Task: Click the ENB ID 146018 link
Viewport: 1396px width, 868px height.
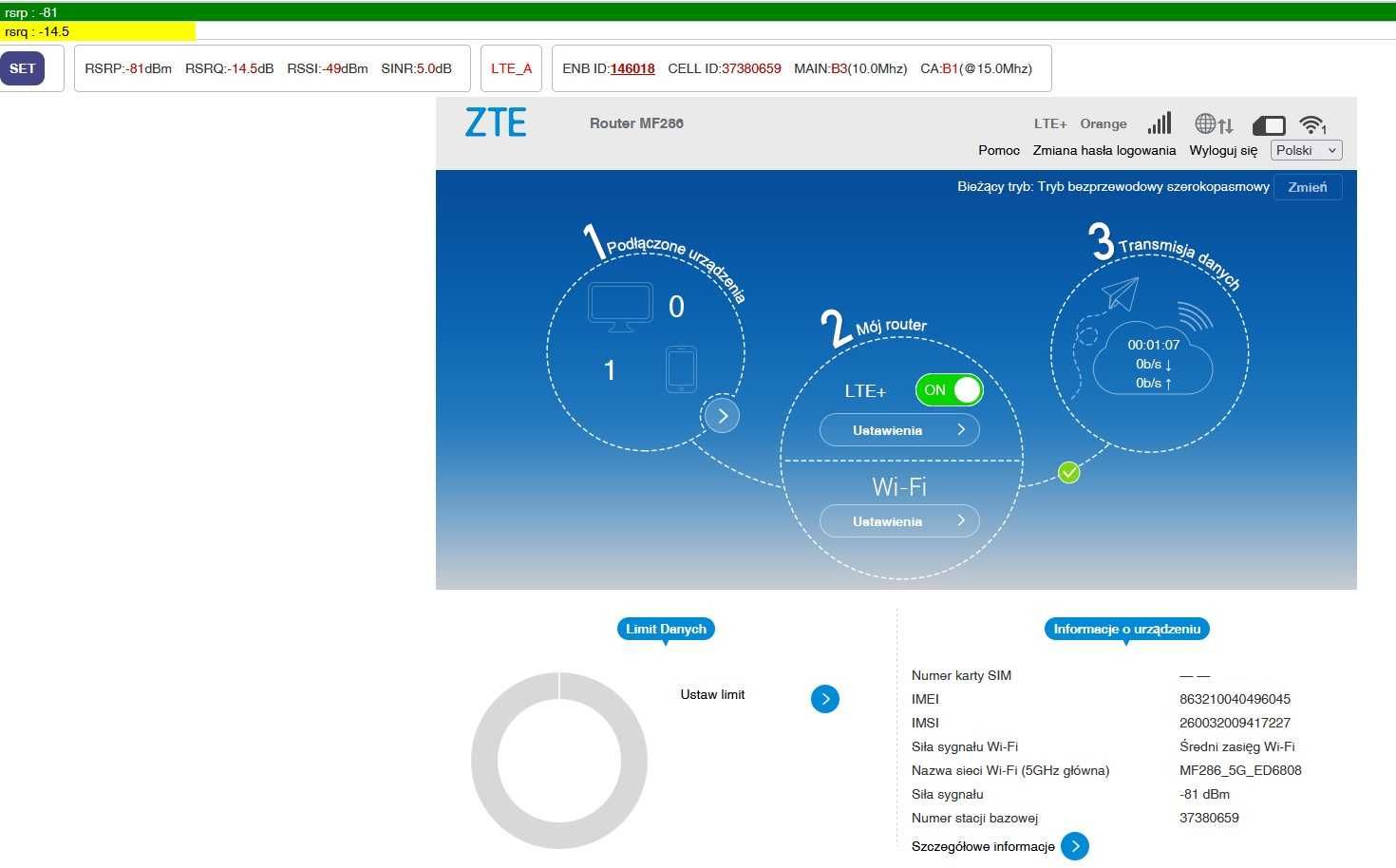Action: pos(632,68)
